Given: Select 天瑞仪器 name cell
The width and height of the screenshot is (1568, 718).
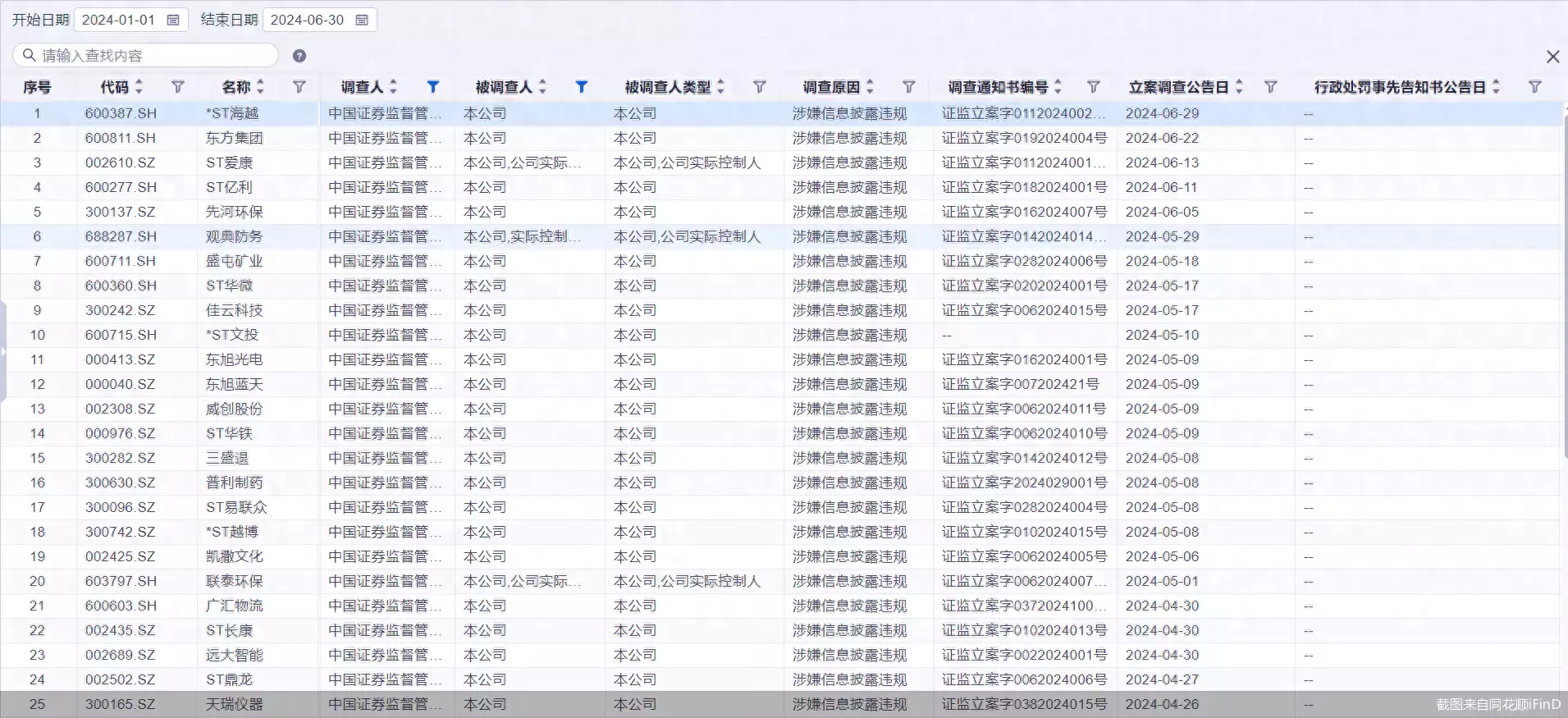Looking at the screenshot, I should (x=234, y=704).
